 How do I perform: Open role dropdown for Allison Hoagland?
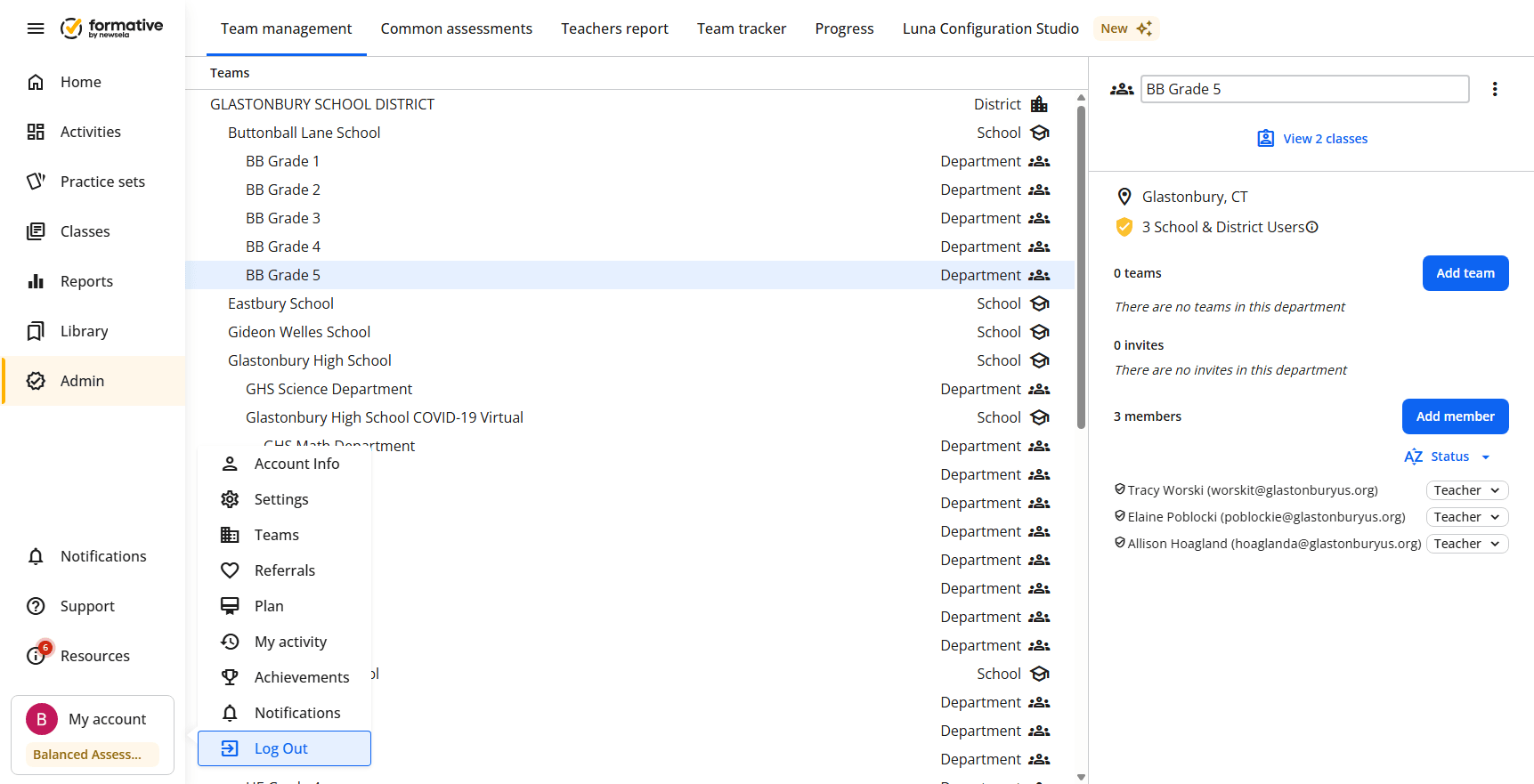tap(1467, 544)
